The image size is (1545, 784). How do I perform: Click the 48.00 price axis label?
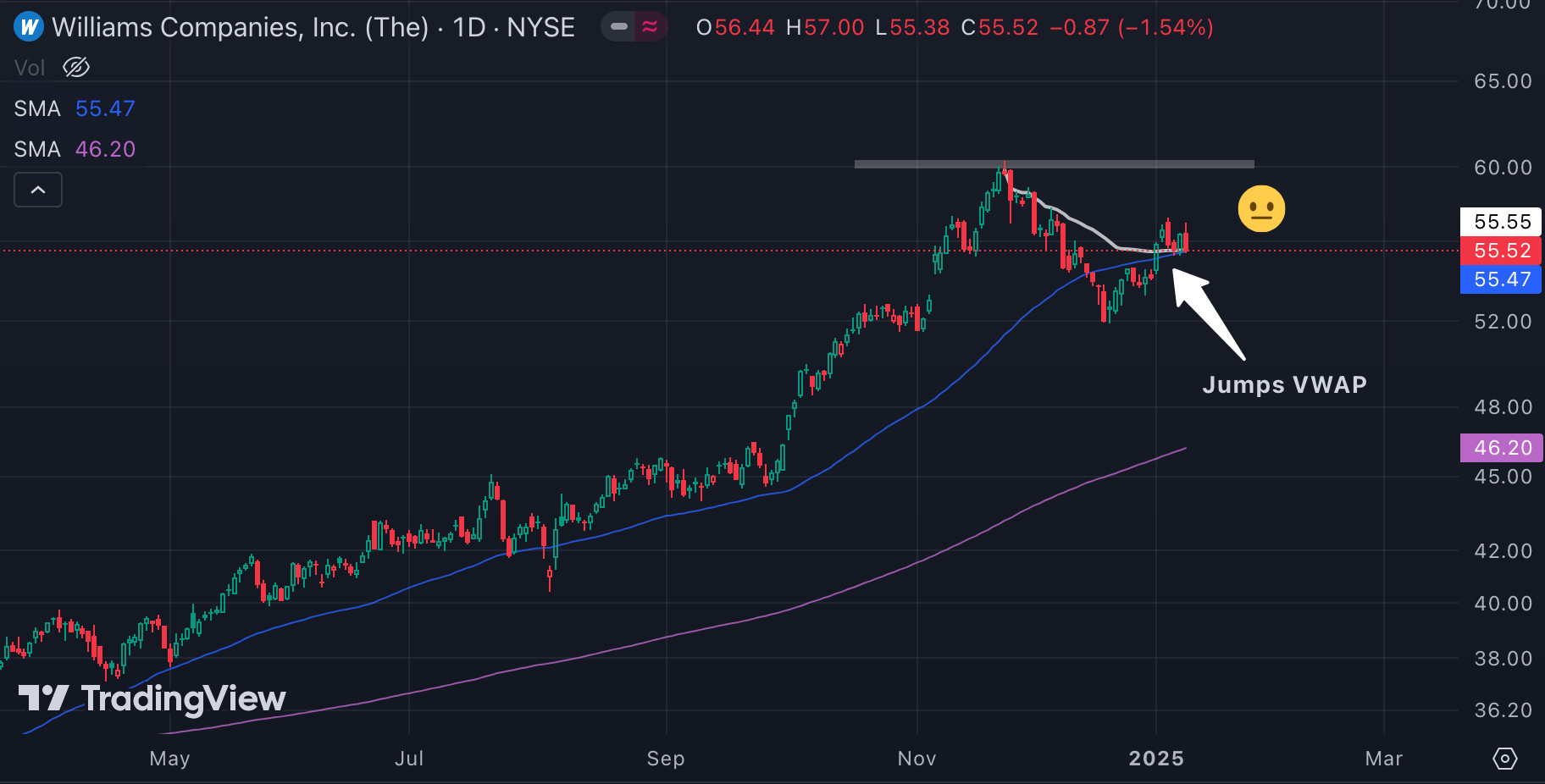pos(1503,407)
